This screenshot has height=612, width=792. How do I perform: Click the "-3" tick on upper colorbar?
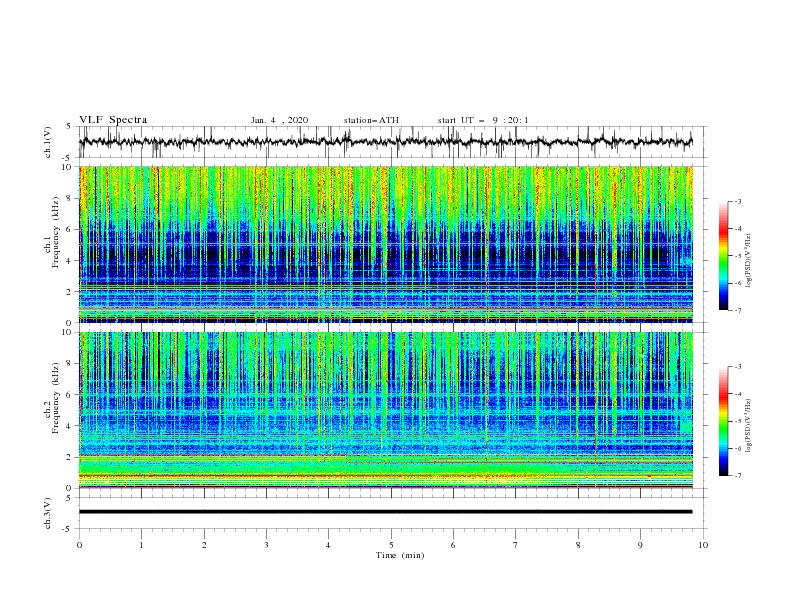[737, 201]
